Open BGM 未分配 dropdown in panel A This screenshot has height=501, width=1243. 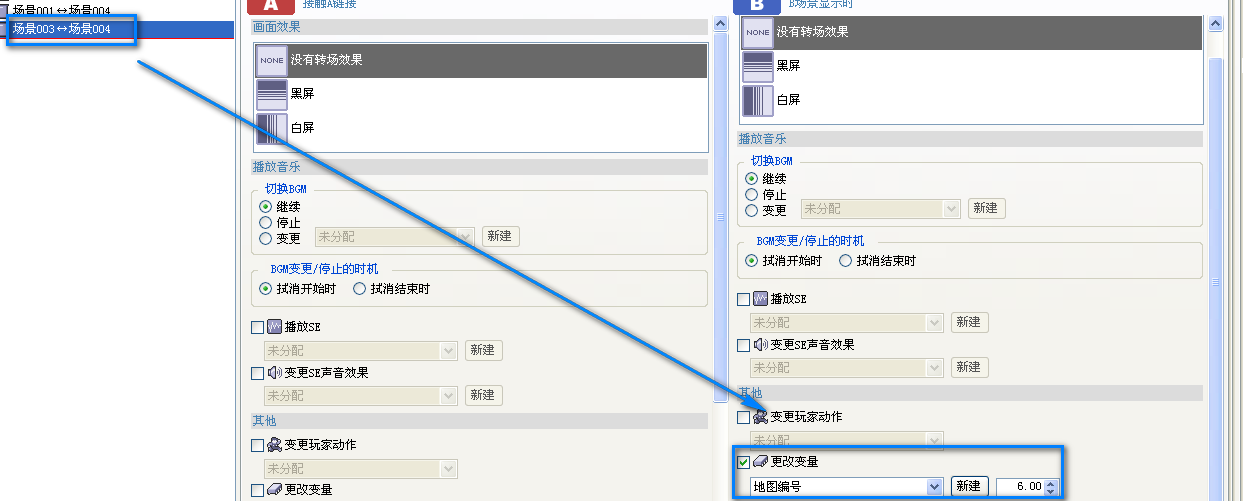click(x=395, y=238)
